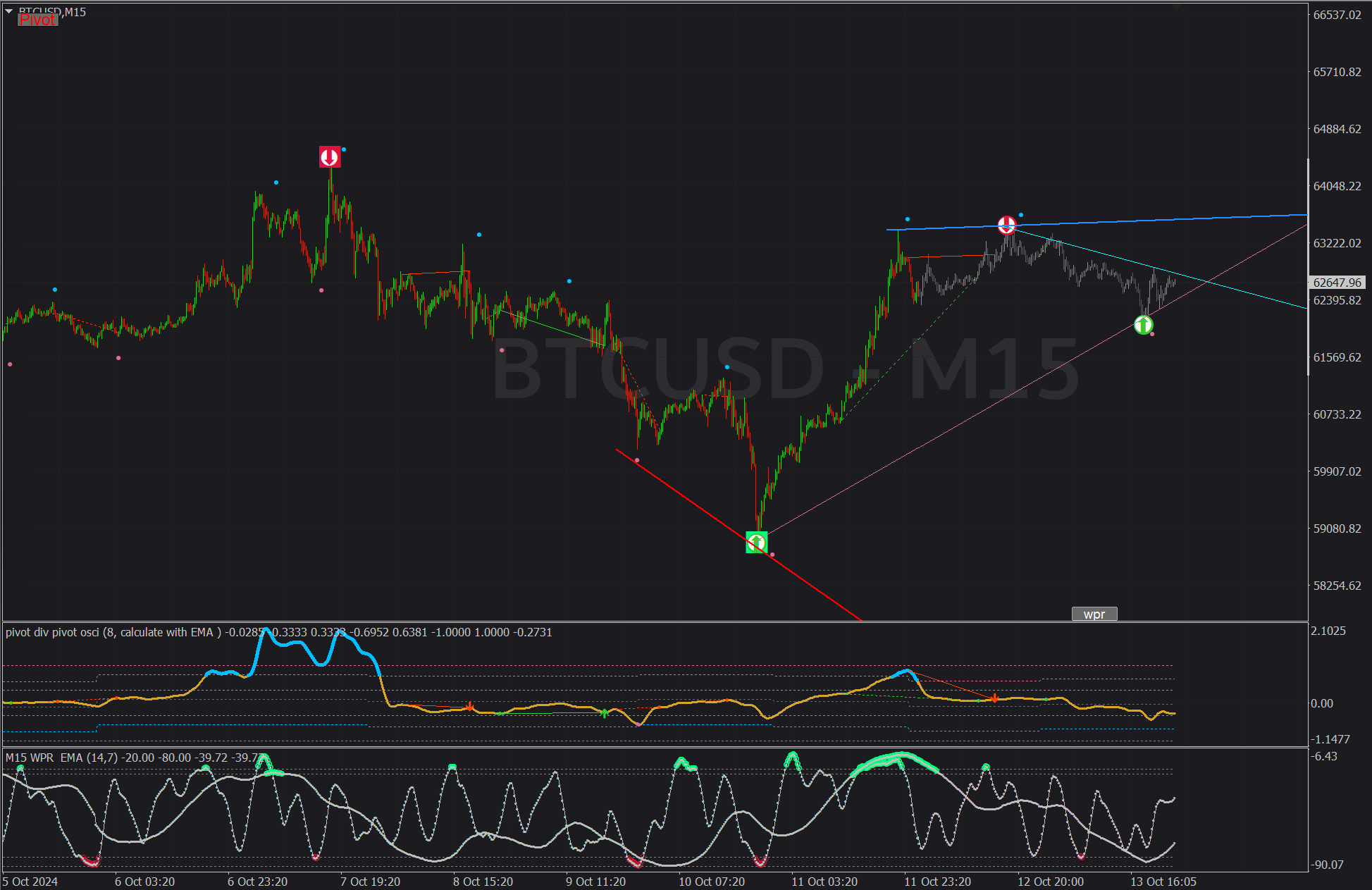The image size is (1372, 890).
Task: Click the 64048.22 price scale level
Action: (x=1337, y=186)
